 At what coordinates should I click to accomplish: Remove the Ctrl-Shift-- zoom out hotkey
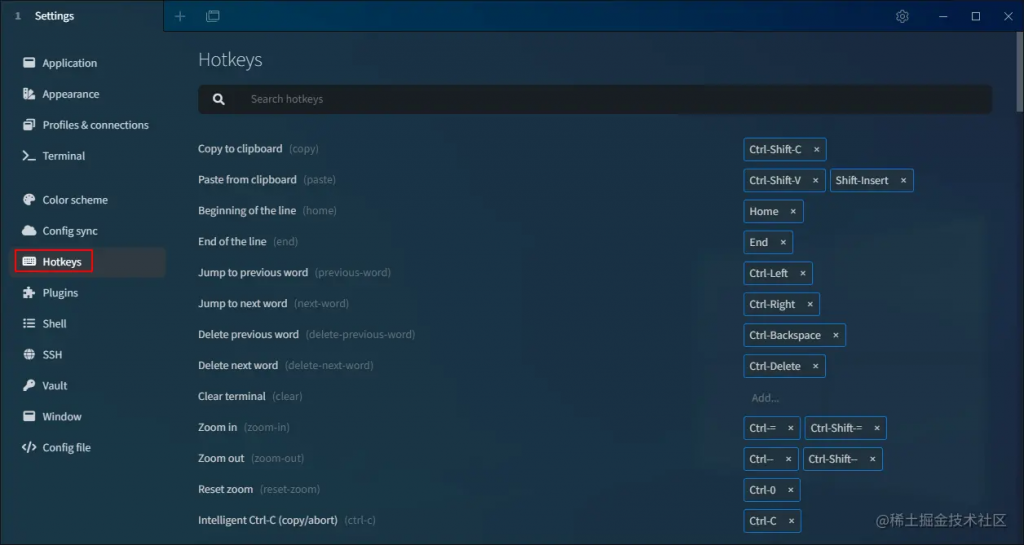[872, 459]
